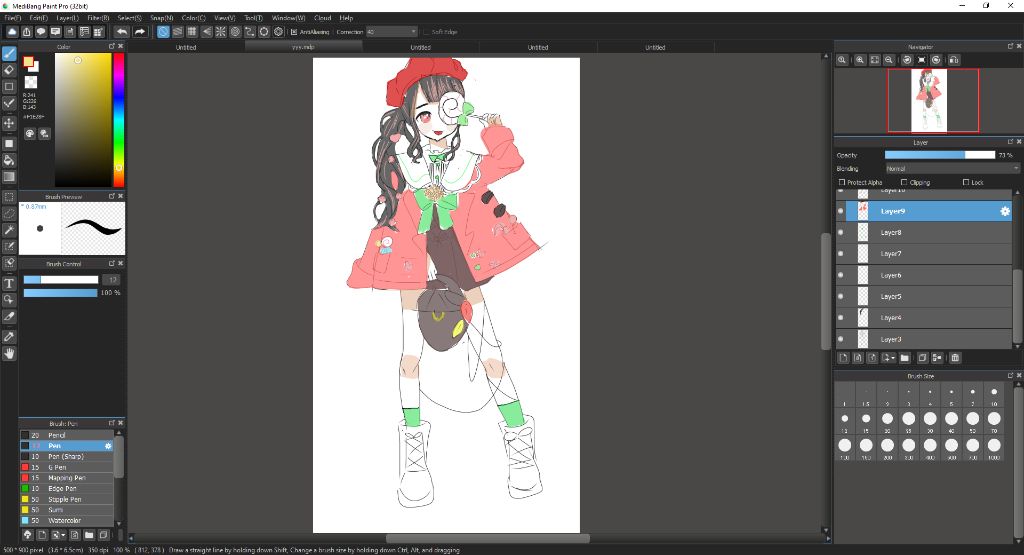Click the add folder icon in Layer panel
This screenshot has width=1024, height=555.
[x=904, y=358]
